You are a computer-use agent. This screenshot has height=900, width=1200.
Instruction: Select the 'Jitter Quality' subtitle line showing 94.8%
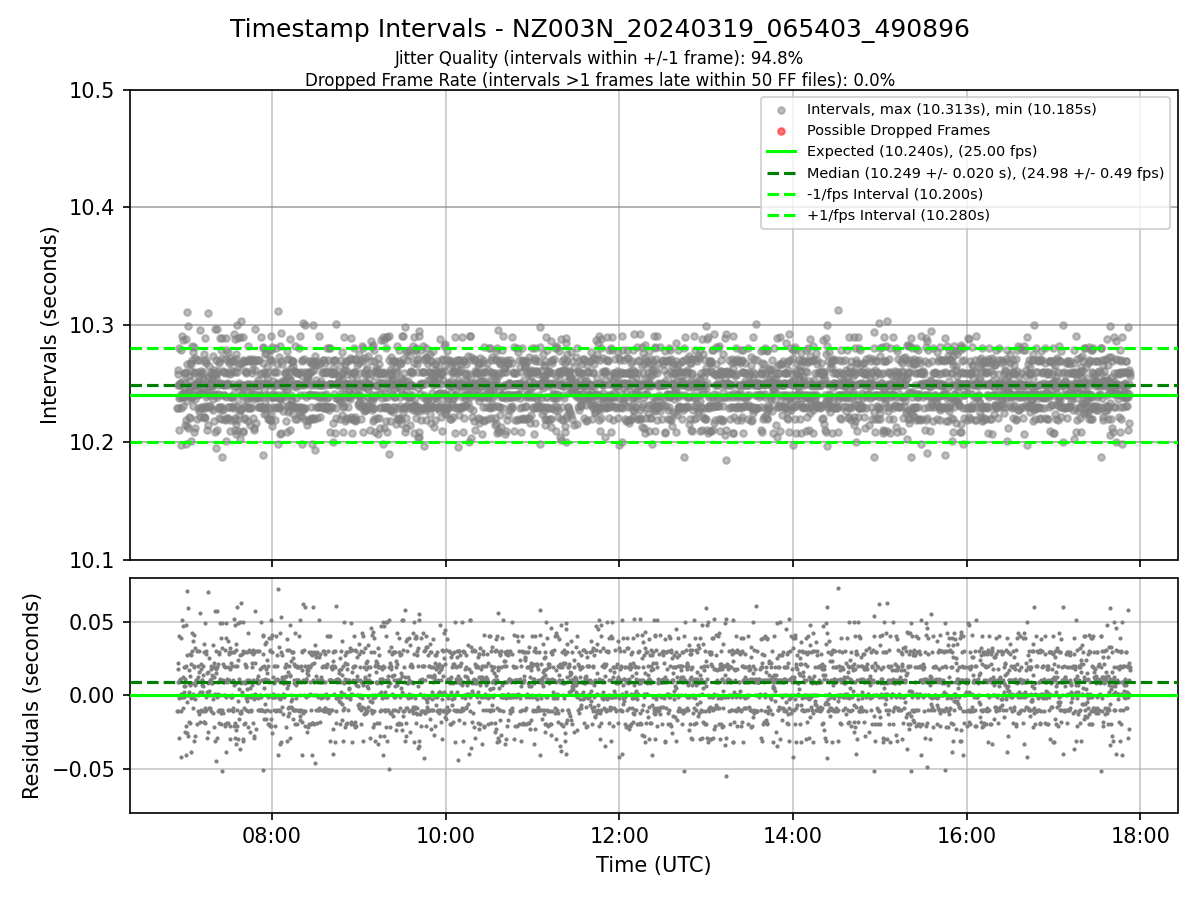point(599,58)
